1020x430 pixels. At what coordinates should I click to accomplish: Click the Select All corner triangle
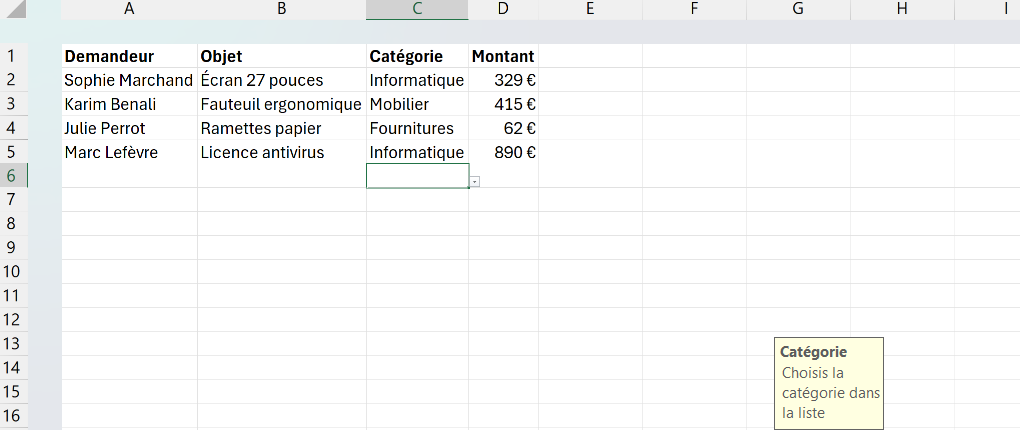[x=14, y=9]
